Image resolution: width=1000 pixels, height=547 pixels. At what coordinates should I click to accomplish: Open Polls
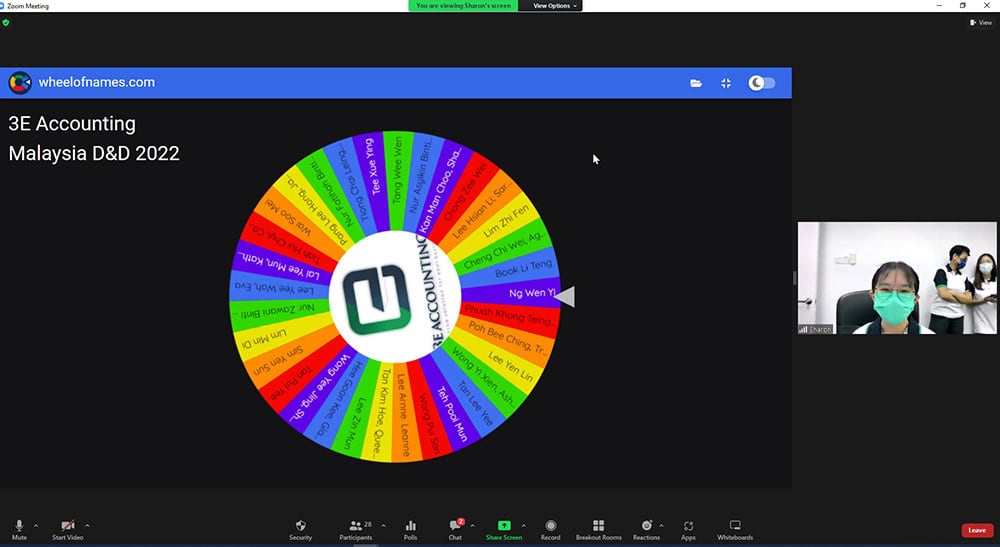point(410,529)
